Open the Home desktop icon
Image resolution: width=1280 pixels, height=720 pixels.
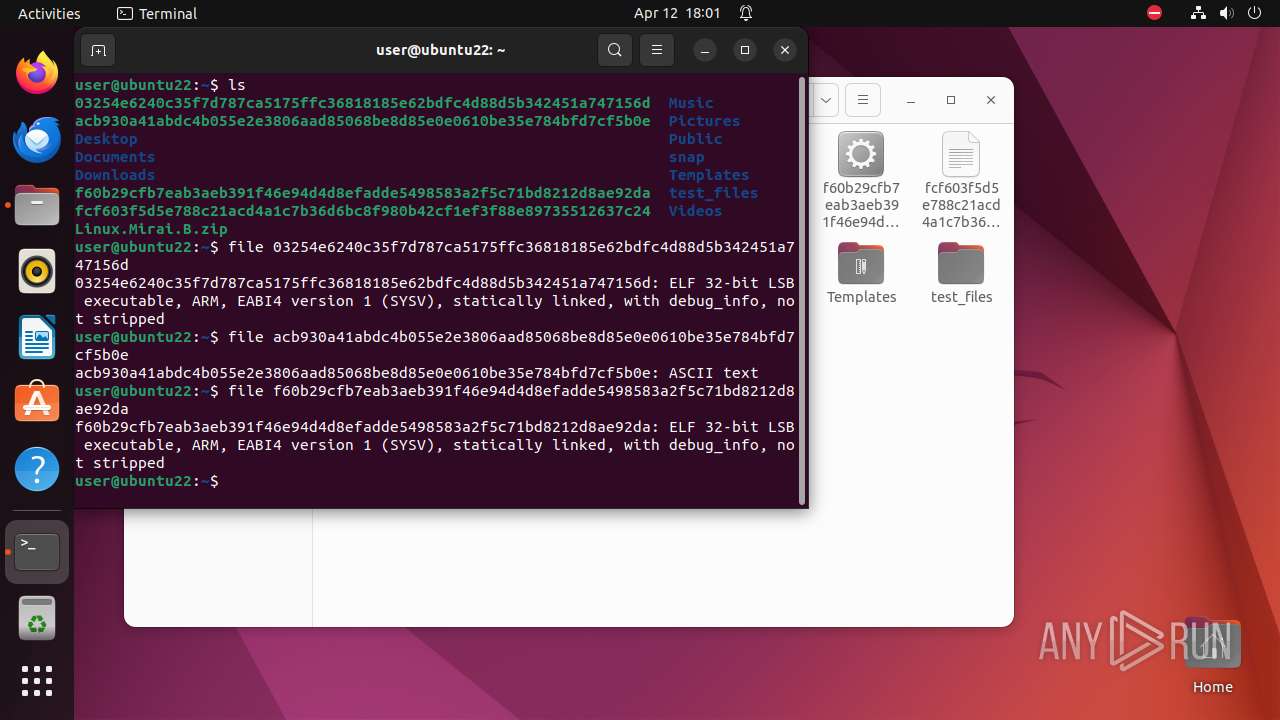pos(1212,657)
